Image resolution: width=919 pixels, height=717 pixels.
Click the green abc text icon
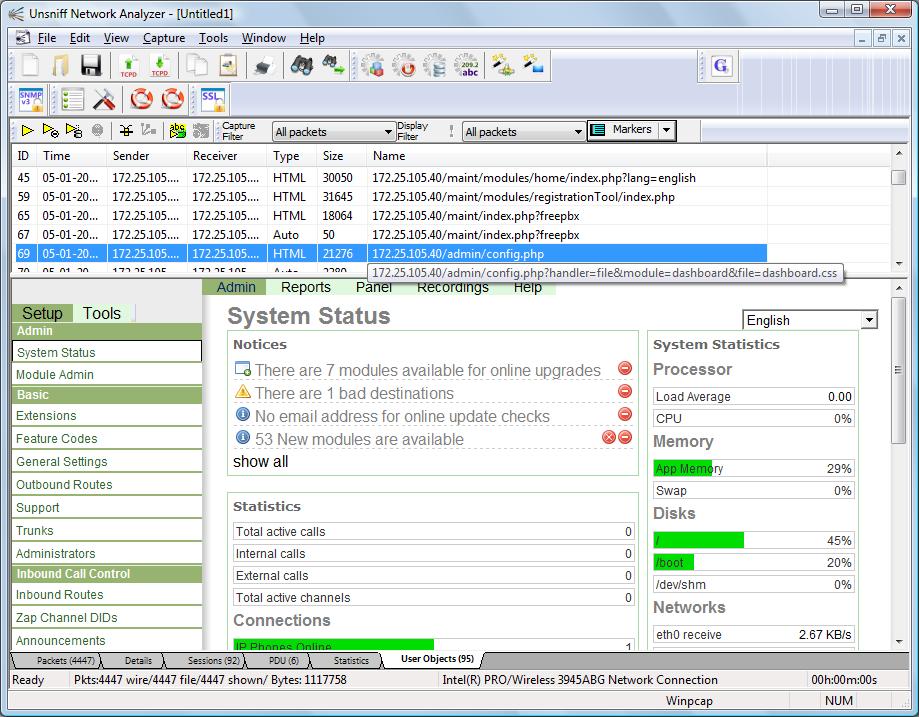point(177,130)
